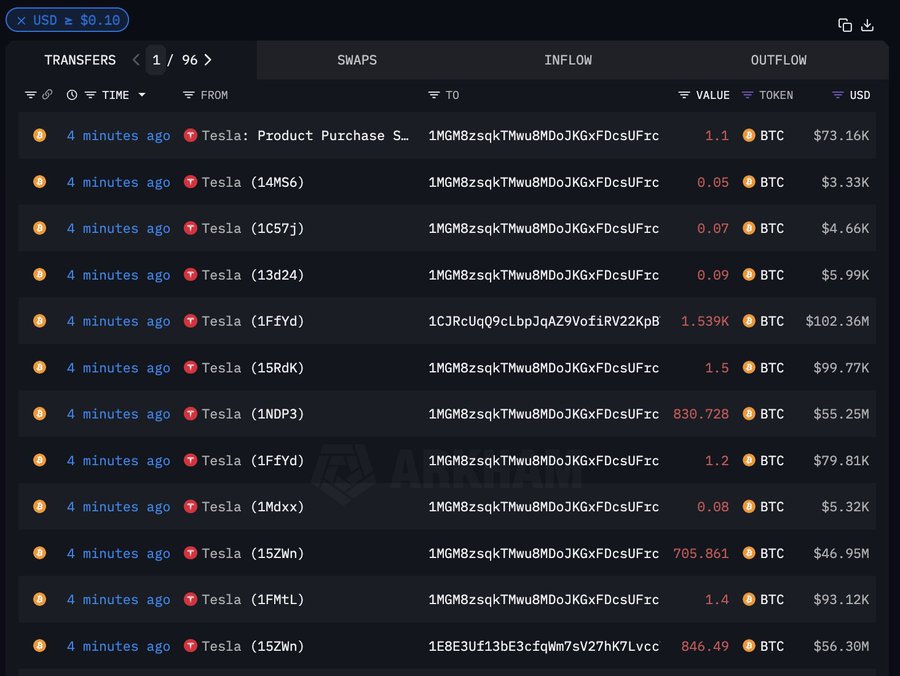This screenshot has width=900, height=676.
Task: Open the transaction filter options icon
Action: (x=30, y=95)
